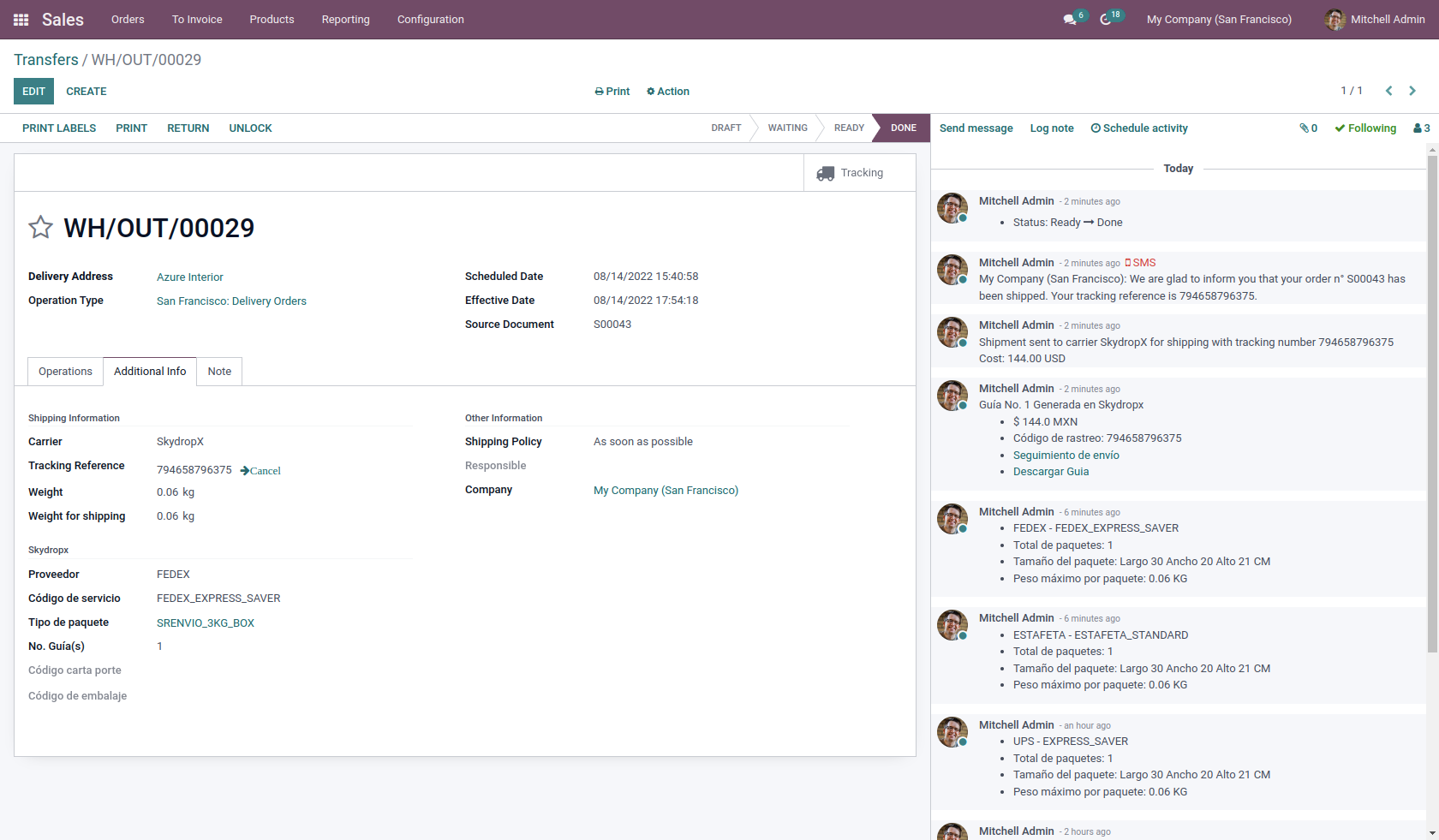Viewport: 1439px width, 840px height.
Task: Open the Reporting menu
Action: point(345,20)
